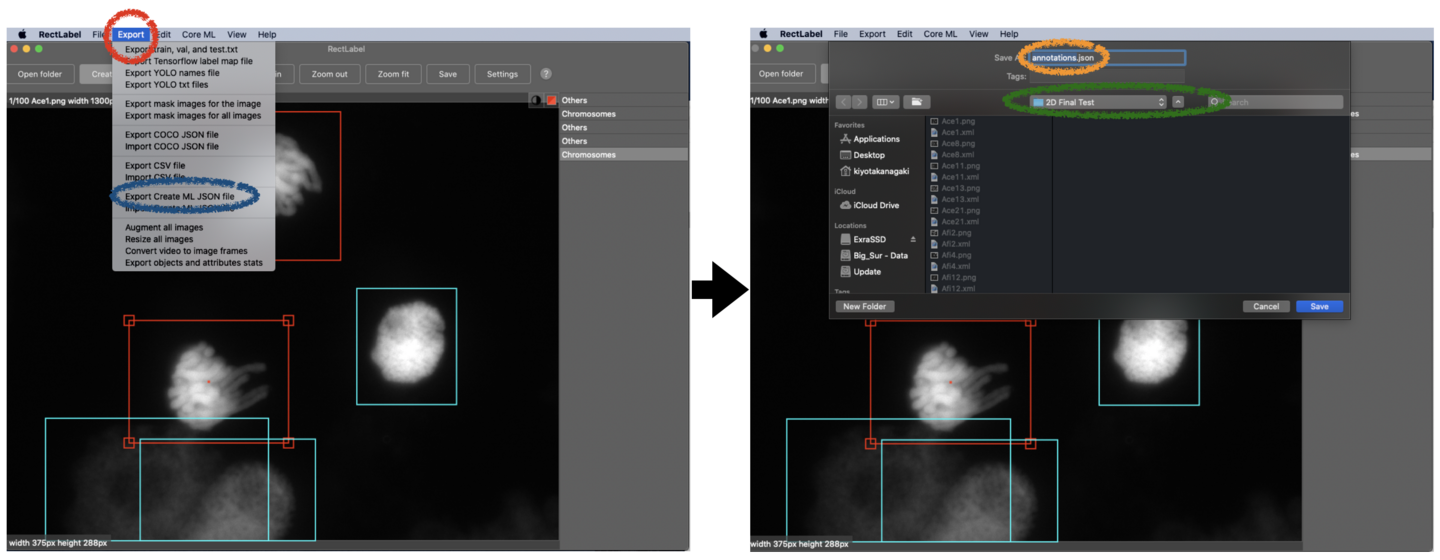Pick Augment all images from Export menu
This screenshot has height=560, width=1440.
pyautogui.click(x=164, y=227)
